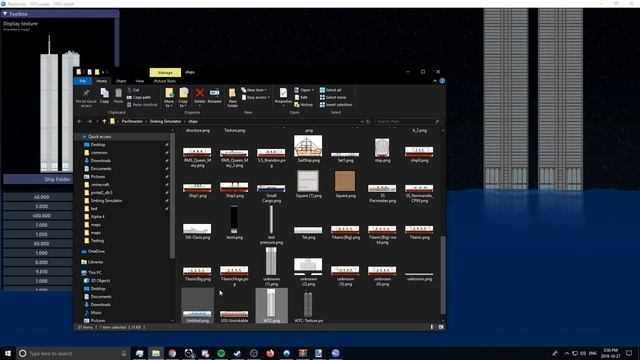The image size is (640, 360).
Task: Click the Properties checkmark icon
Action: point(283,93)
